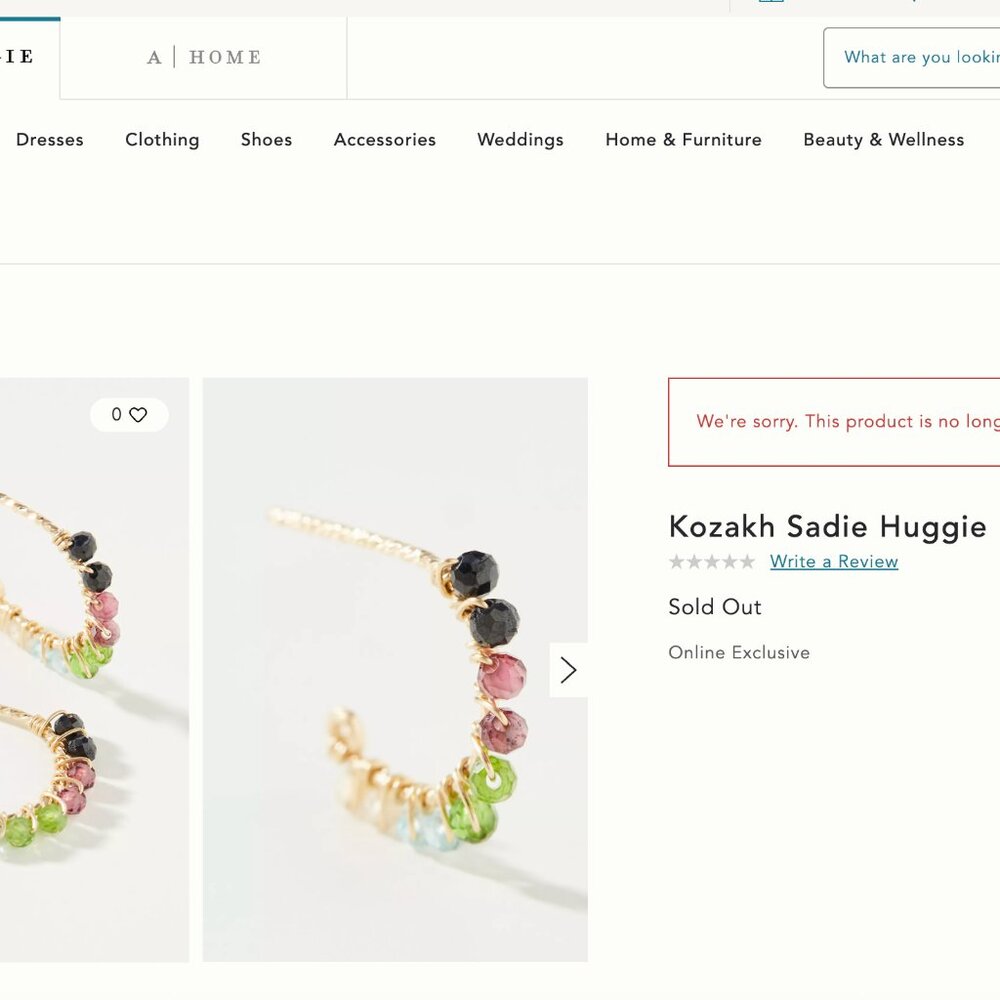
Task: Advance to the next product photo using arrow
Action: coord(568,670)
